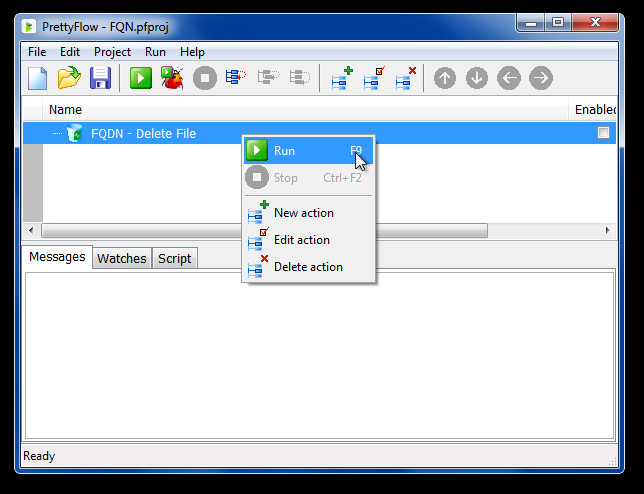Select the FQDN - Delete File row
The width and height of the screenshot is (644, 494).
tap(319, 133)
